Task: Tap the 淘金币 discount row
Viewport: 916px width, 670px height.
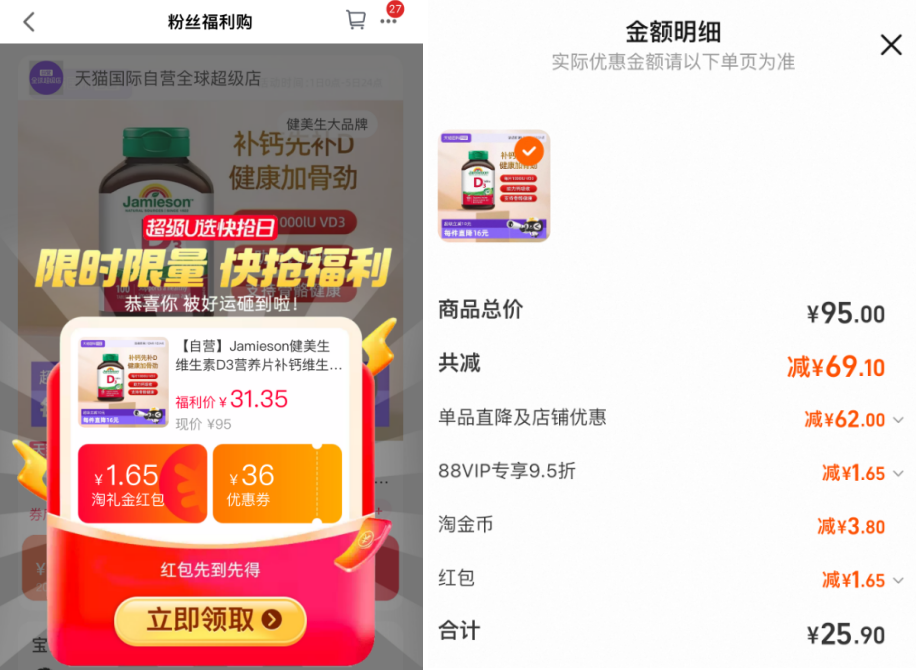Action: (x=662, y=526)
